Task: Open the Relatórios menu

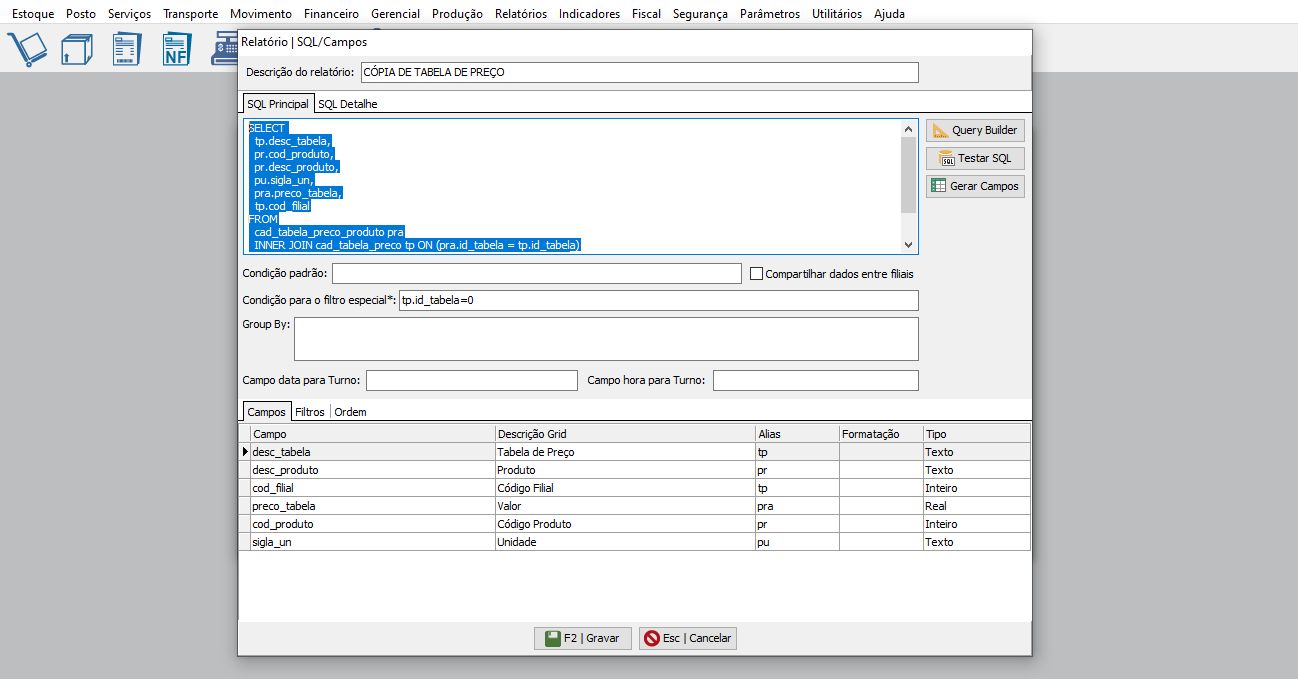Action: click(520, 14)
